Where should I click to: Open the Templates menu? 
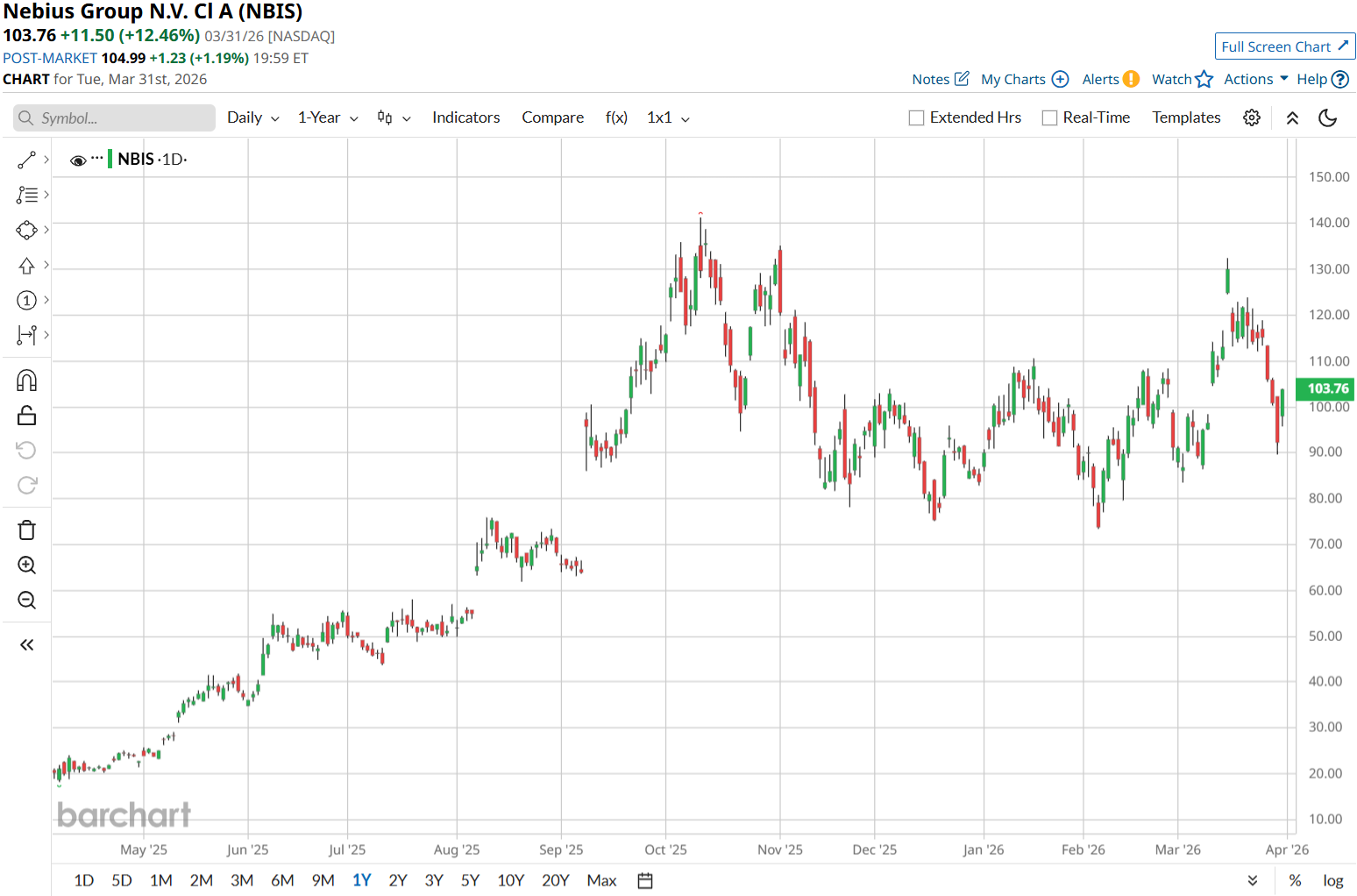(1186, 117)
